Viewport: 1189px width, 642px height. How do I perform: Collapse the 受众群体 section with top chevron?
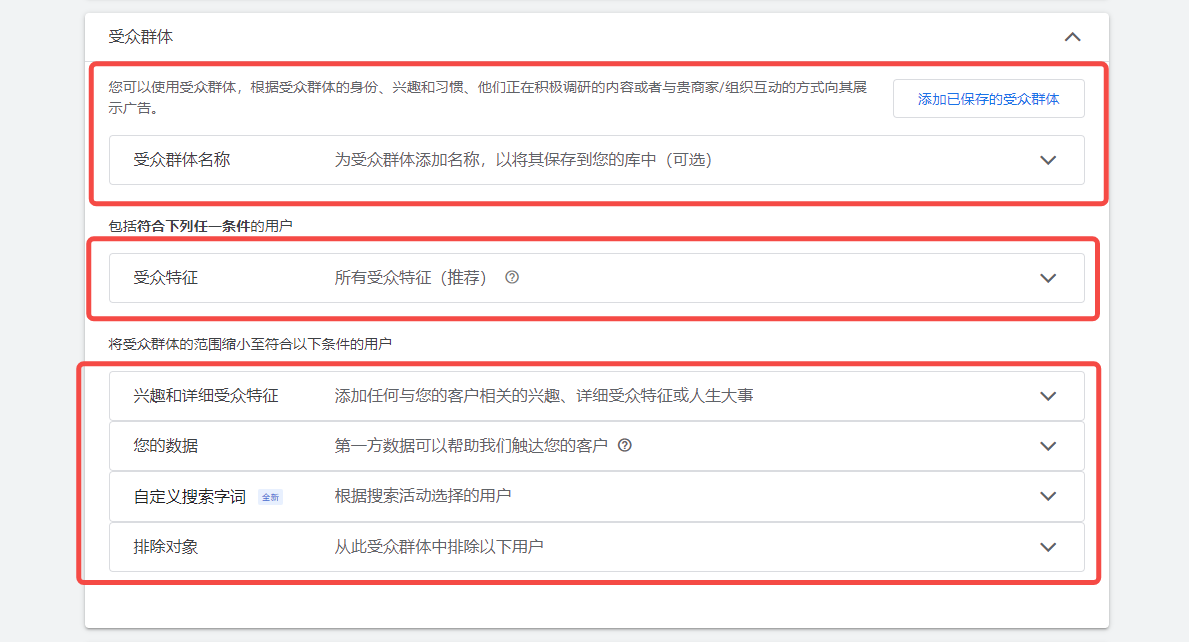[1072, 37]
